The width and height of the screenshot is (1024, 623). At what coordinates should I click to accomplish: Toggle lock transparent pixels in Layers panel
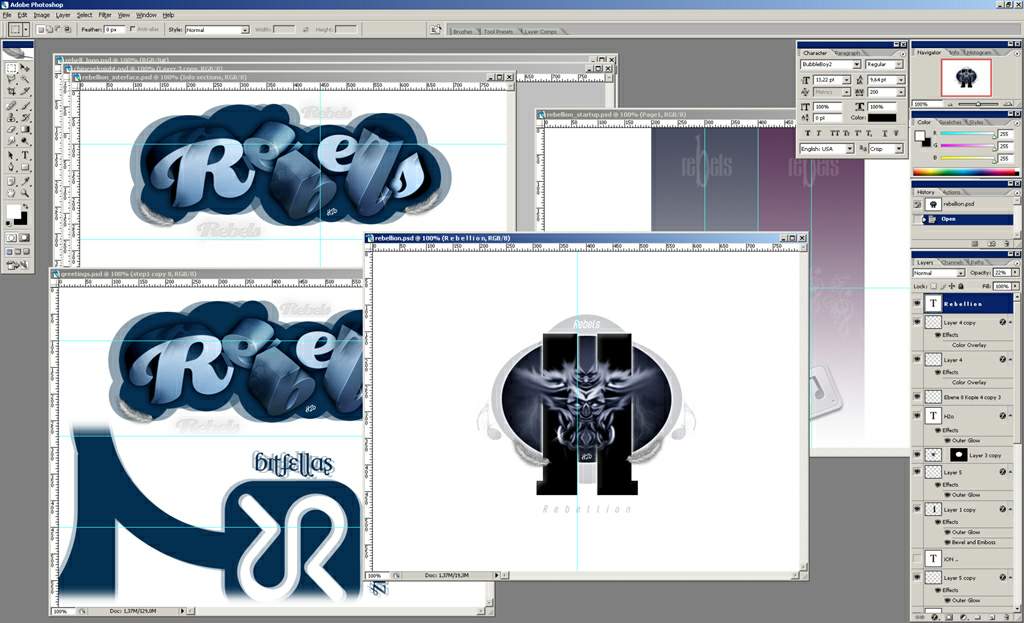pos(934,286)
